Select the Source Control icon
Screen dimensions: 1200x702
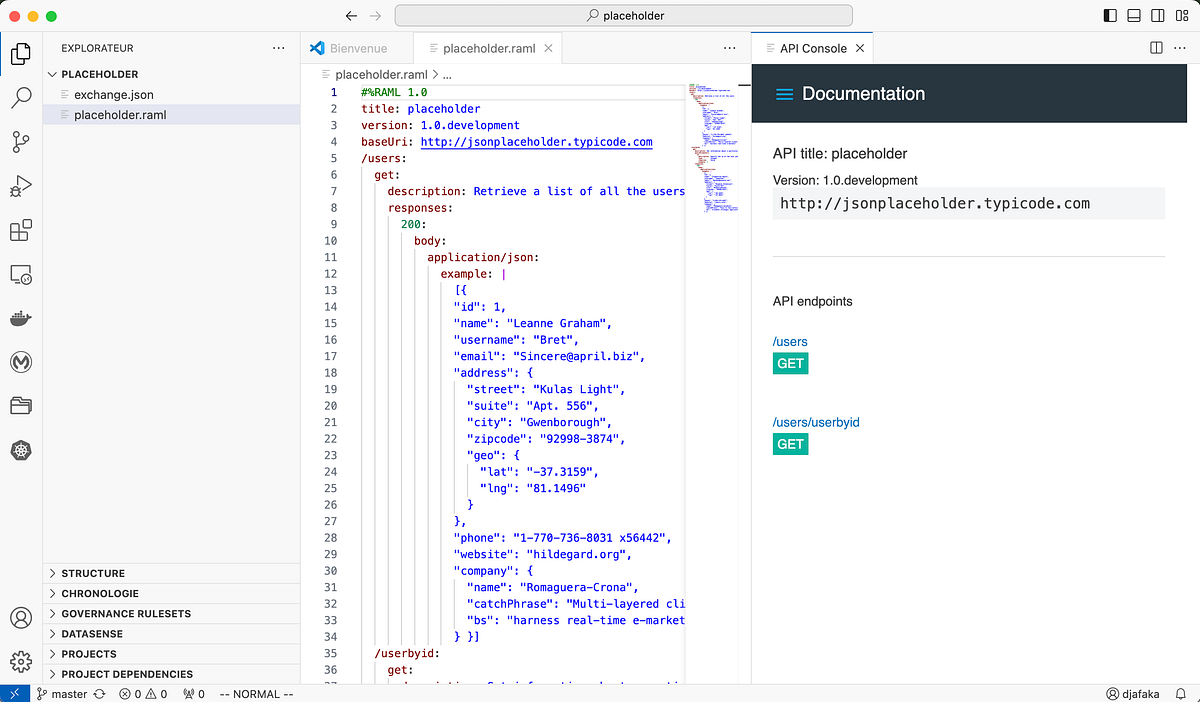[20, 142]
